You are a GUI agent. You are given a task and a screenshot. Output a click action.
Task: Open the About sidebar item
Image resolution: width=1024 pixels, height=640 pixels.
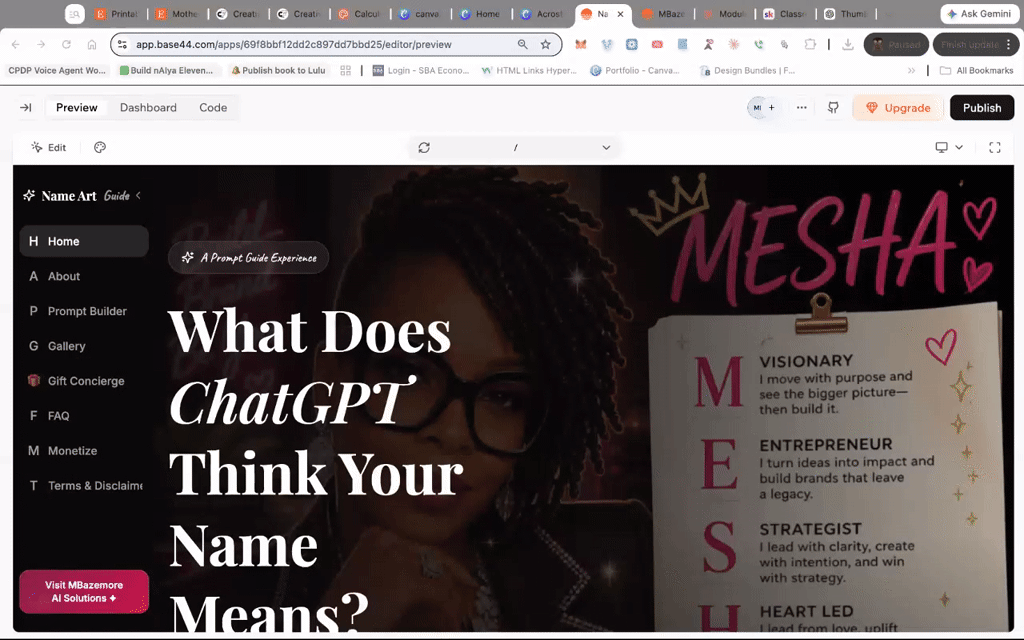(84, 276)
